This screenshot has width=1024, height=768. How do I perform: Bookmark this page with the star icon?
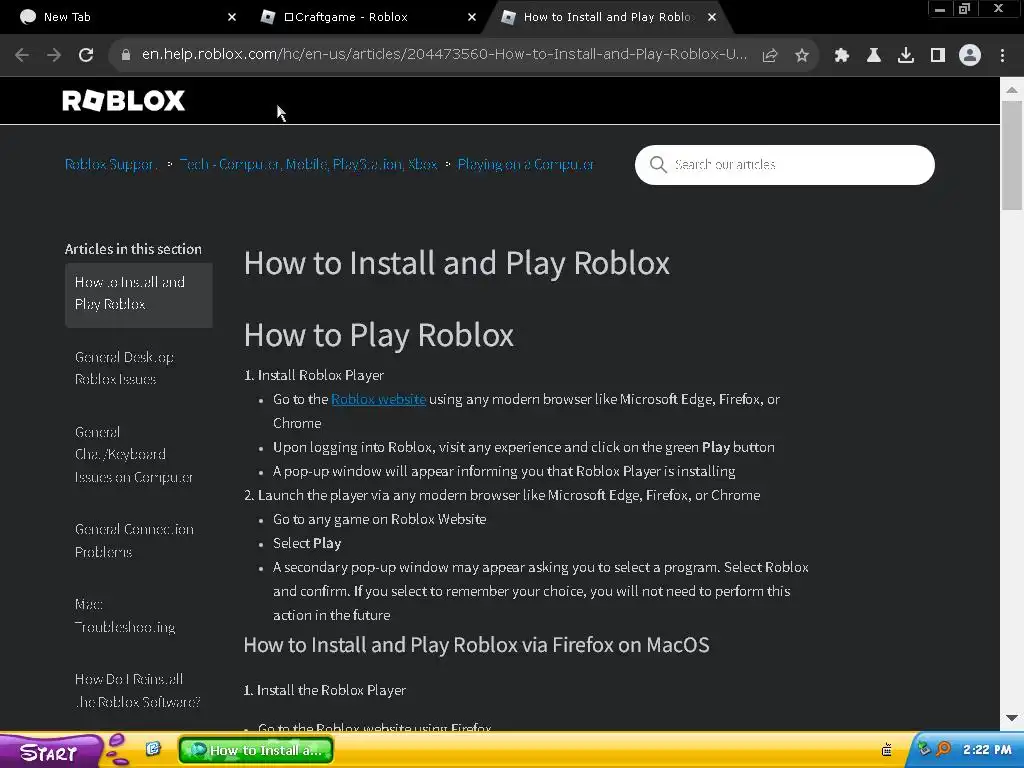[802, 55]
